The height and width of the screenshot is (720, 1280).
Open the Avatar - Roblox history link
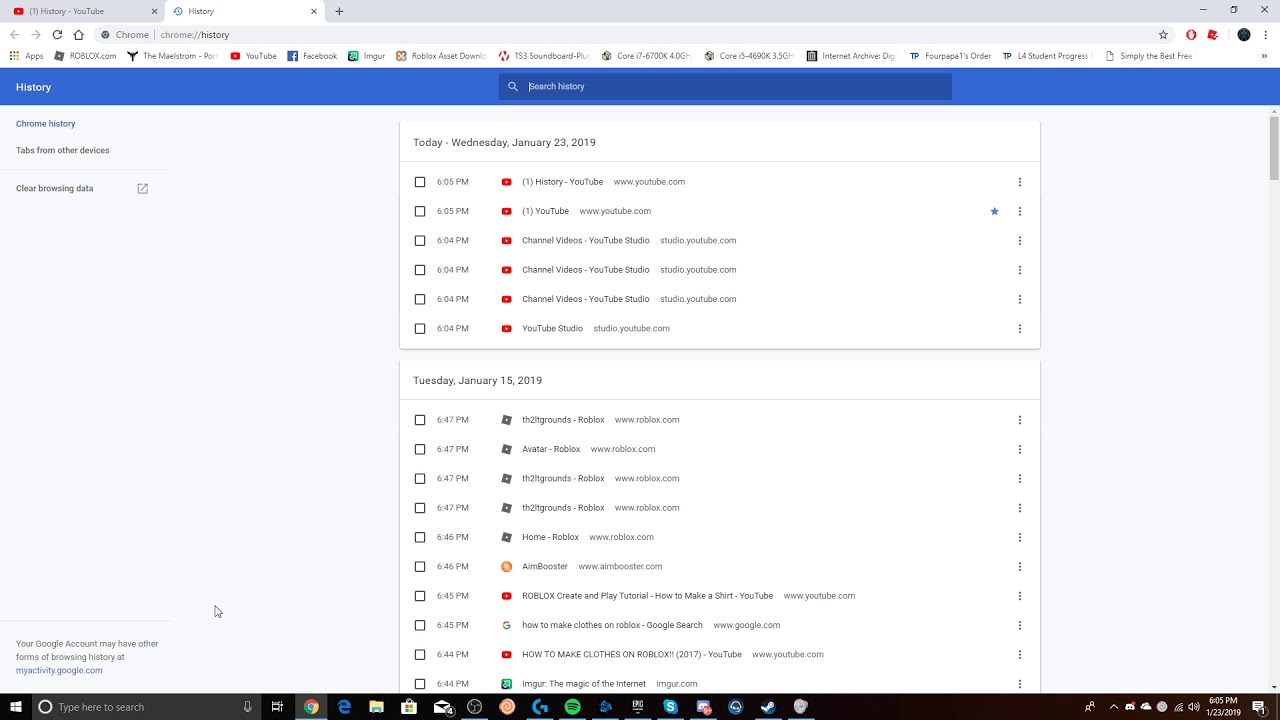(551, 449)
